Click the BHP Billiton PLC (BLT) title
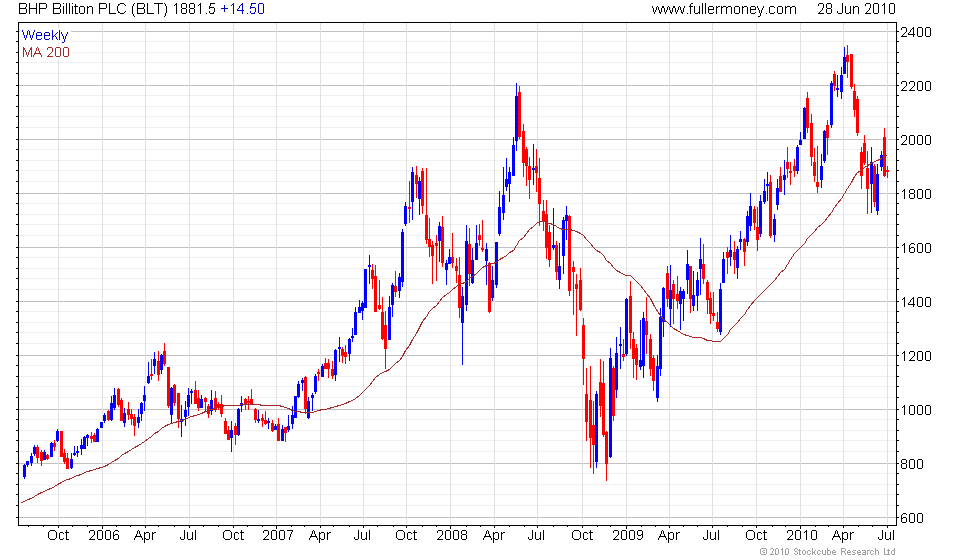Image resolution: width=980 pixels, height=560 pixels. (x=92, y=9)
